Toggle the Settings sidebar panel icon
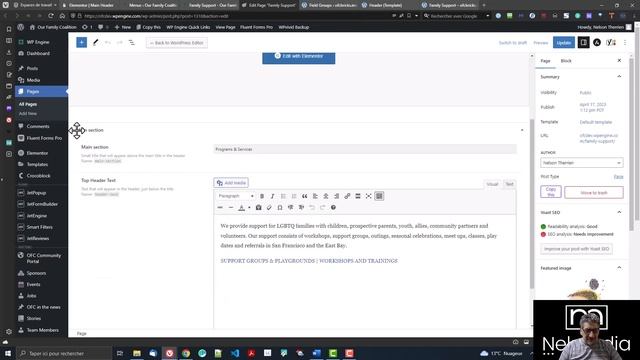Viewport: 640px width, 360px height. pos(584,42)
